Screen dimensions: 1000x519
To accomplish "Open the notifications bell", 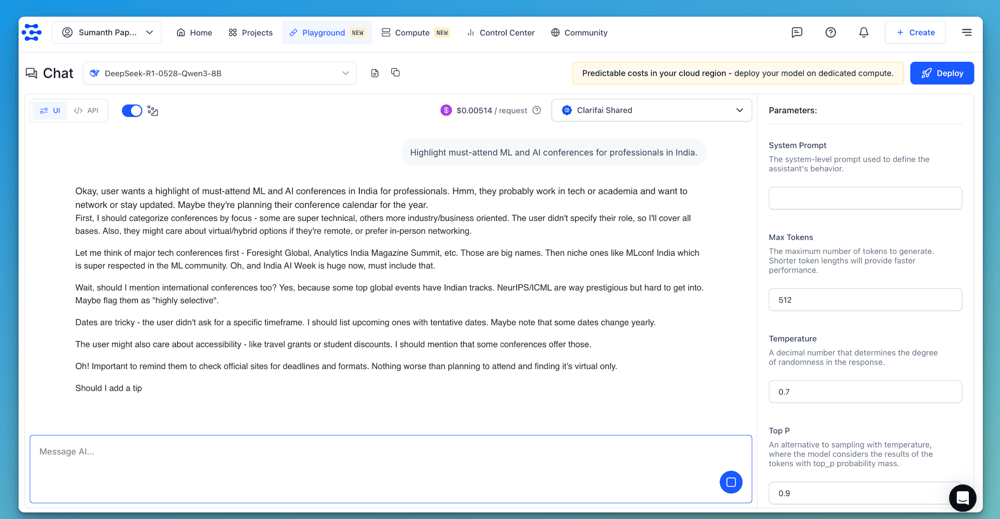I will (864, 33).
